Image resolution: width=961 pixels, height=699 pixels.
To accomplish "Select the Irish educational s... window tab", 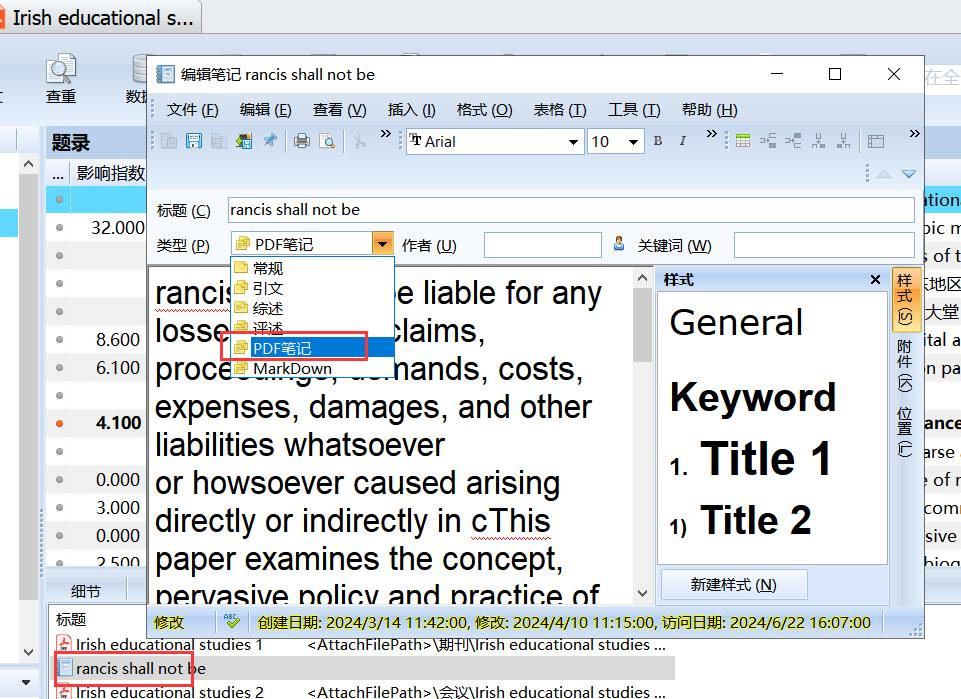I will pos(101,18).
